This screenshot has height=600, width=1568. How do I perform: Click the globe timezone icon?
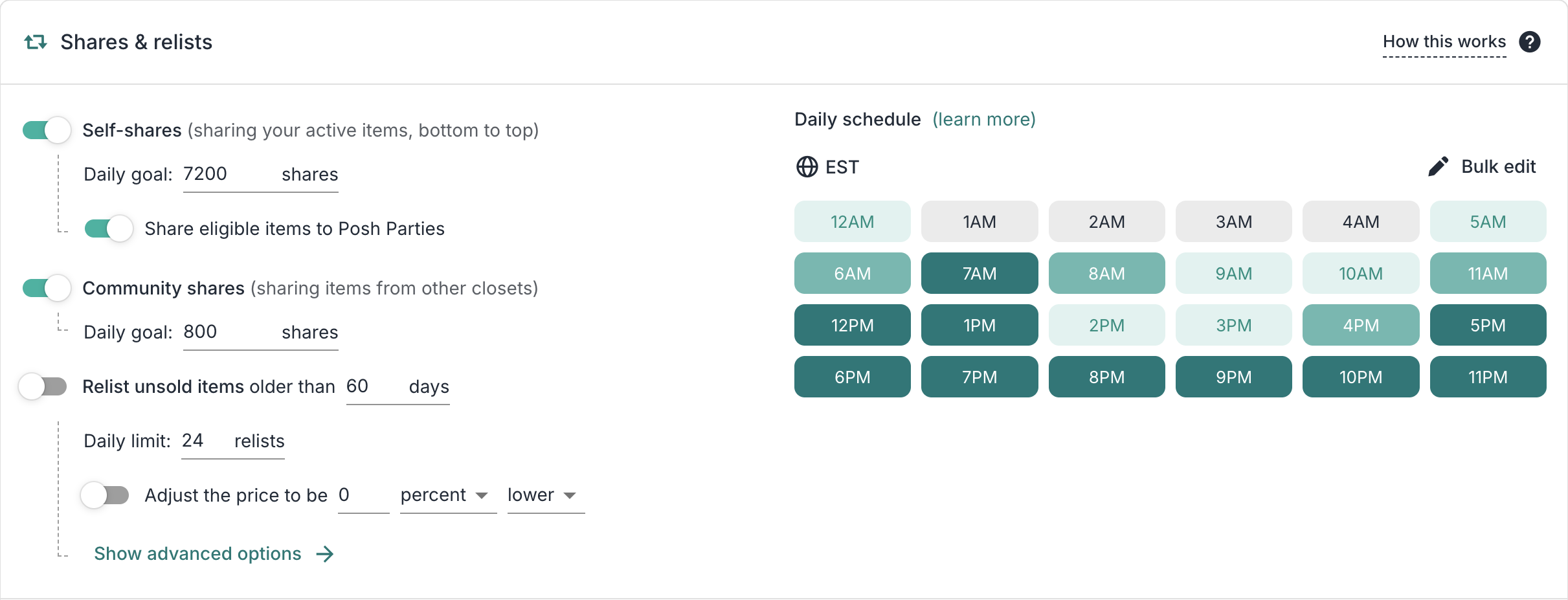(x=807, y=167)
